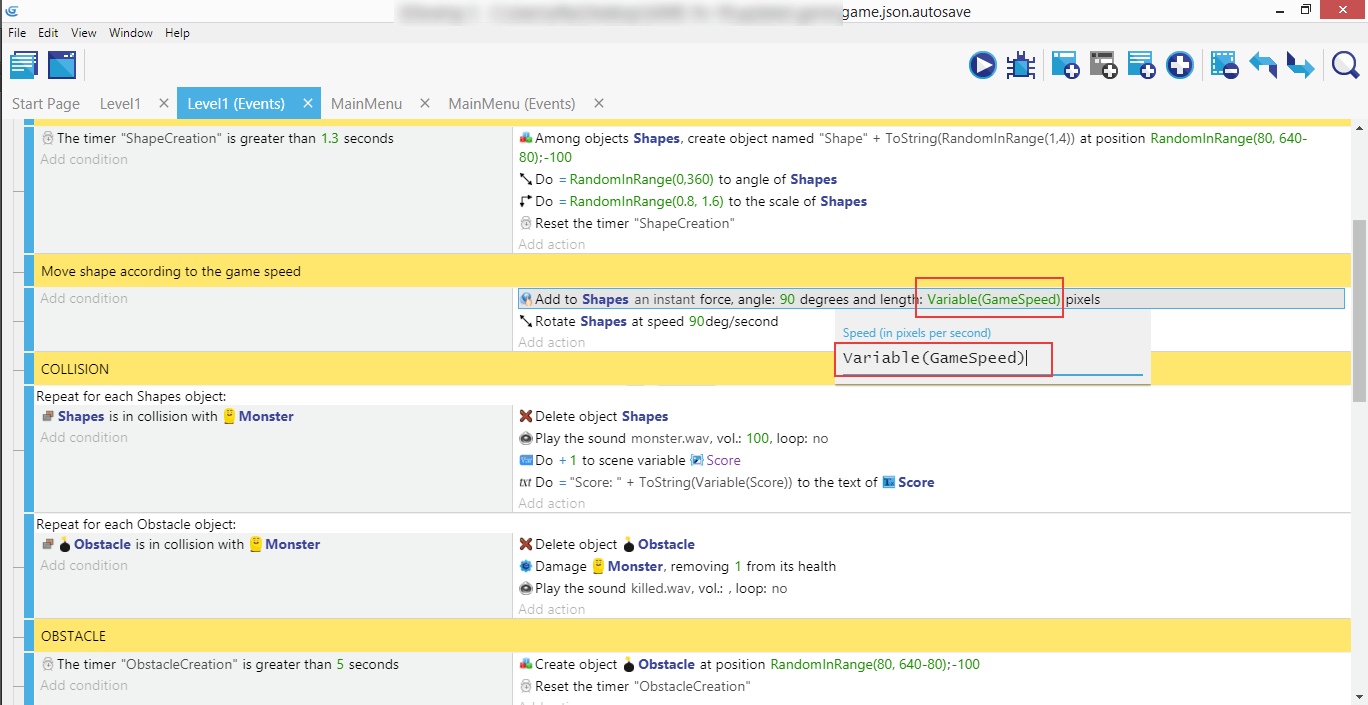Delete the selected event
This screenshot has height=705, width=1368.
[1224, 66]
